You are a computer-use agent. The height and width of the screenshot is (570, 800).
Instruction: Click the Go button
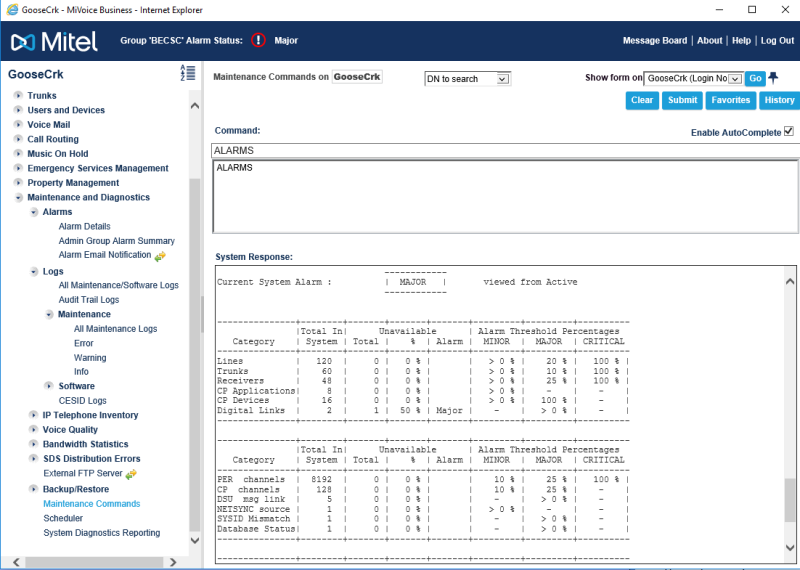tap(755, 78)
